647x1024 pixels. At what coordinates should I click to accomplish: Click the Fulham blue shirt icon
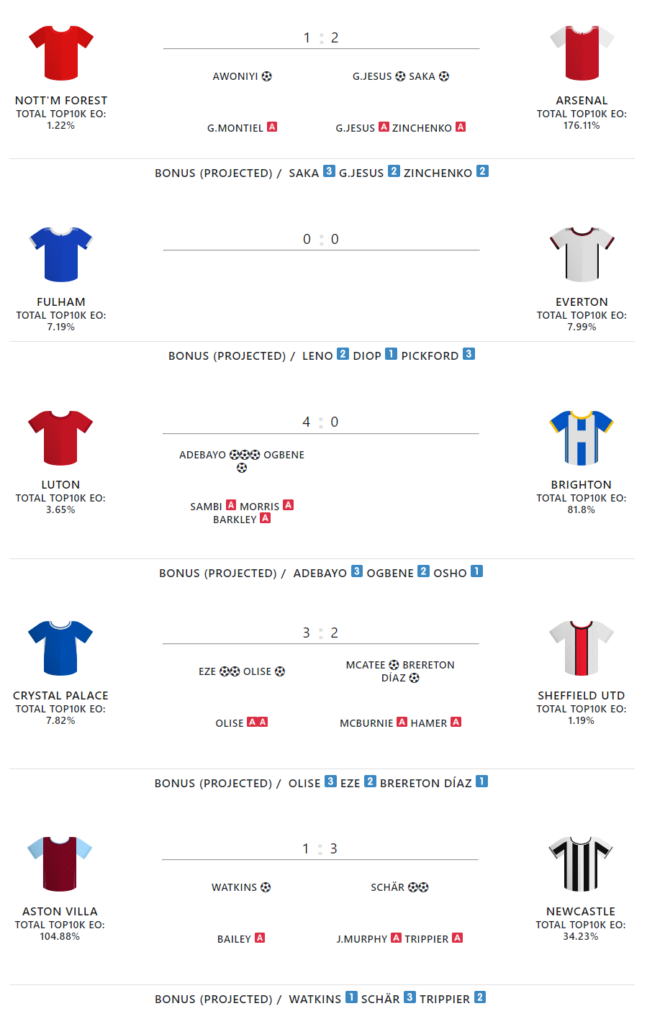click(x=61, y=254)
